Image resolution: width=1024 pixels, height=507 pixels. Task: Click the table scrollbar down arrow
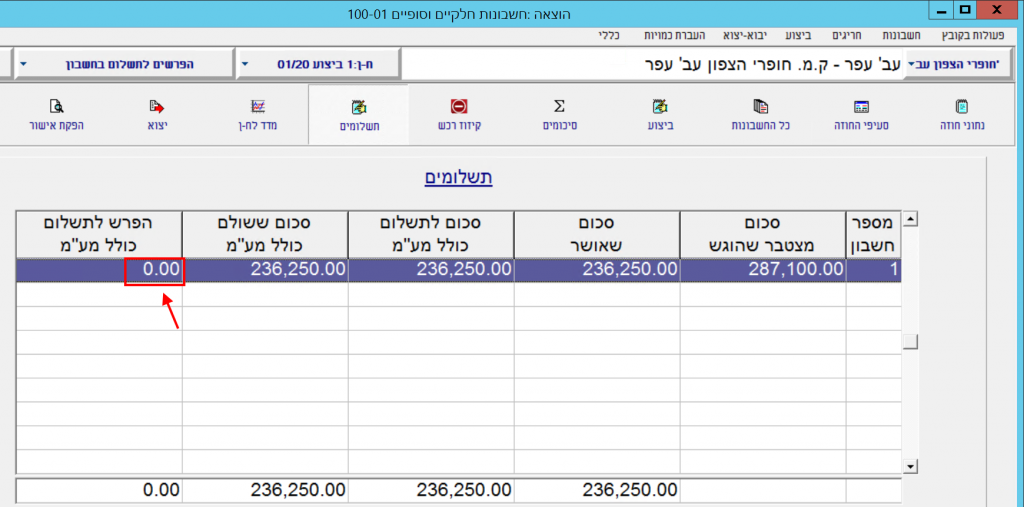[x=910, y=465]
